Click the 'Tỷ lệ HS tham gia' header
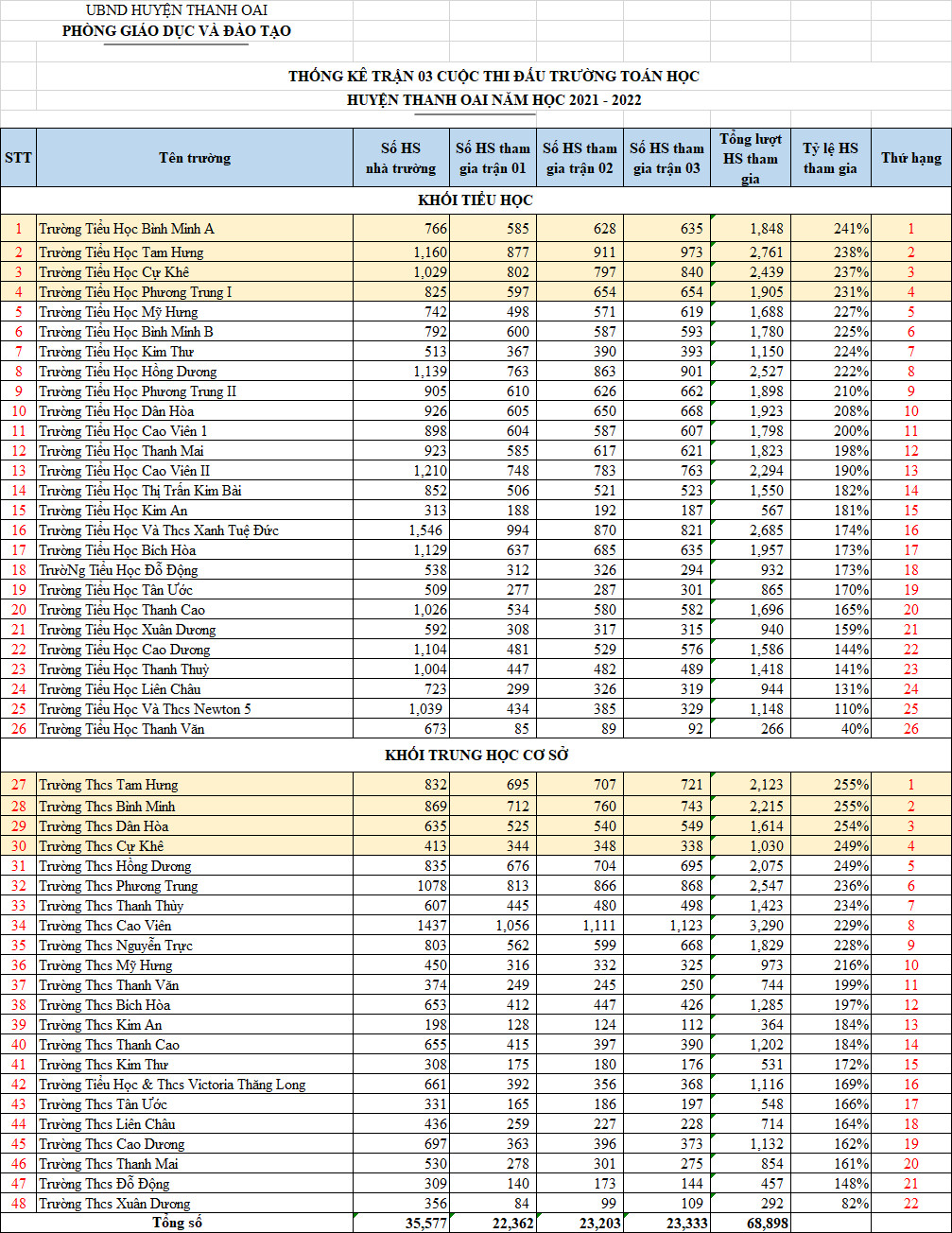Viewport: 952px width, 1233px height. 830,158
